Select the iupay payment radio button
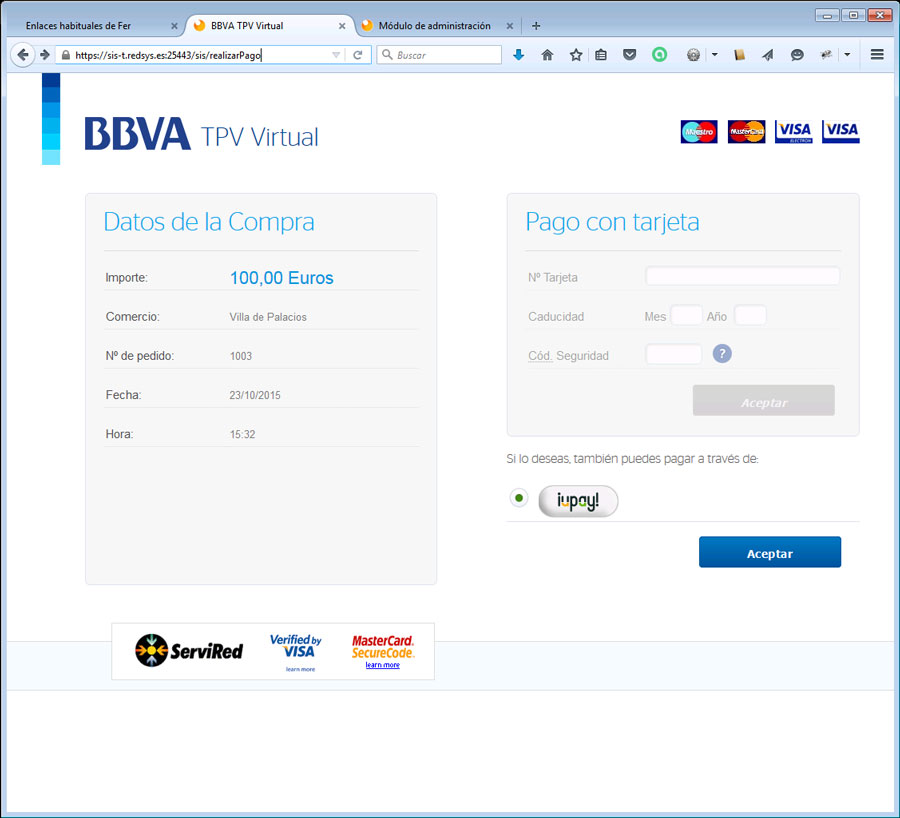 pyautogui.click(x=519, y=498)
